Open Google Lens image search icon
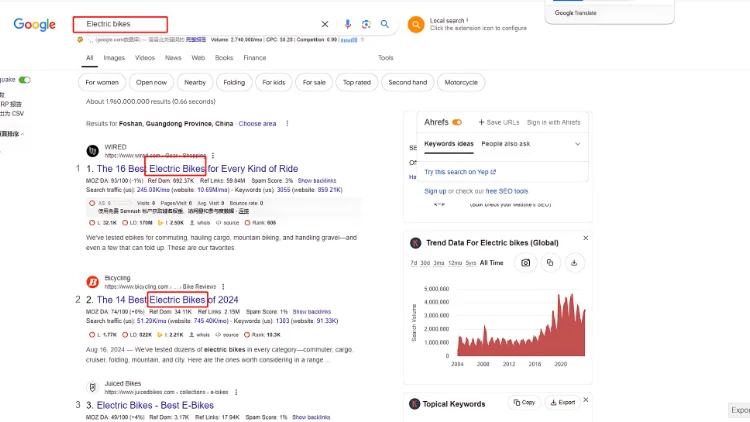The height and width of the screenshot is (422, 750). point(366,24)
